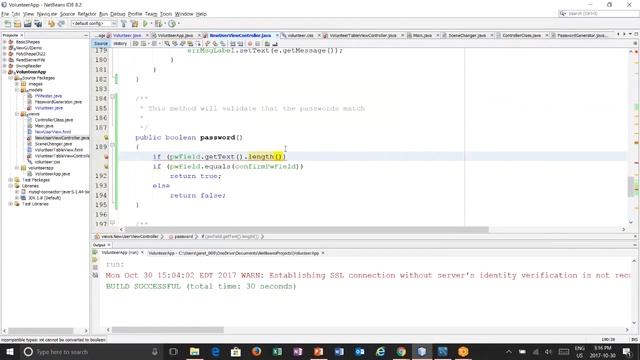
Task: Click the Build Project hammer icon
Action: [x=124, y=24]
